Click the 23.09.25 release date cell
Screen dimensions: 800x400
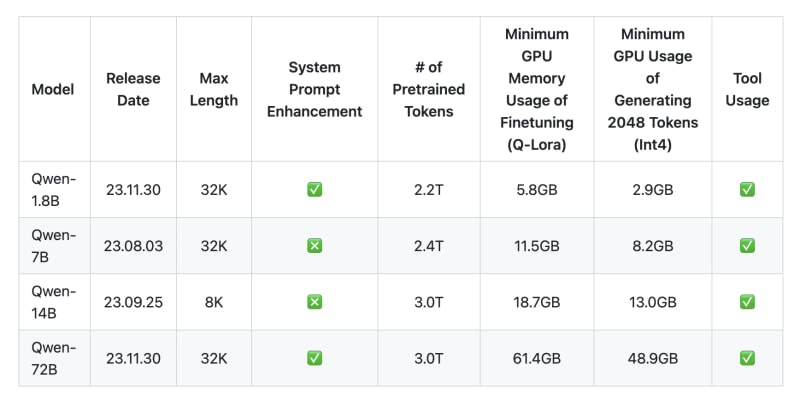(x=133, y=302)
